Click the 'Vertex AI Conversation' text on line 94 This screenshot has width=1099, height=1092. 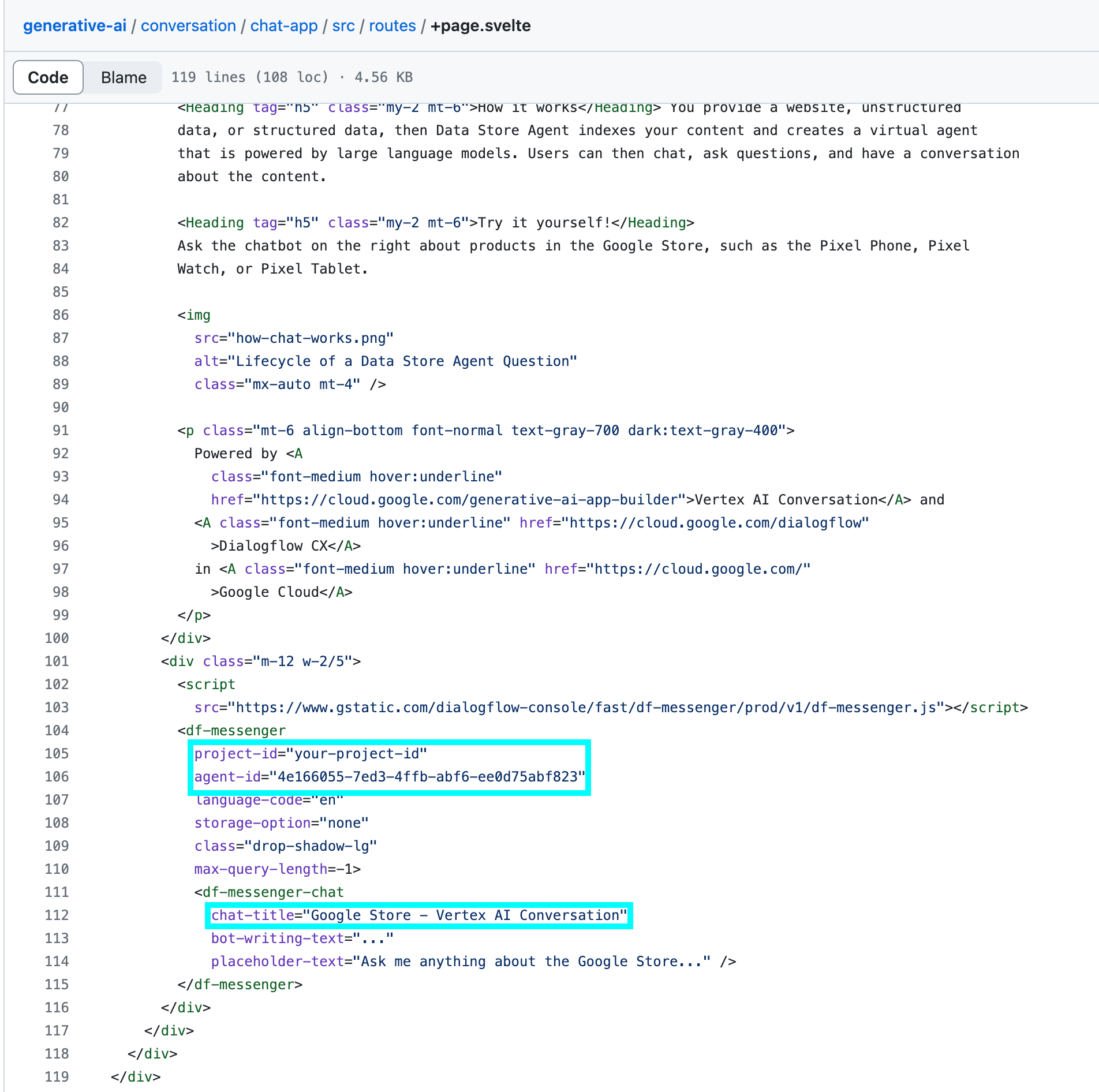point(786,500)
